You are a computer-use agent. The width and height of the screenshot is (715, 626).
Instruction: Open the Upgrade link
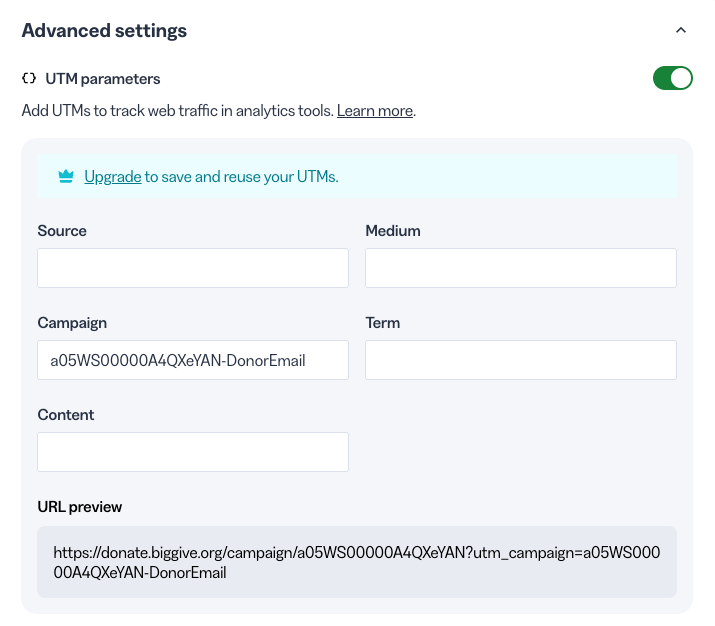112,177
